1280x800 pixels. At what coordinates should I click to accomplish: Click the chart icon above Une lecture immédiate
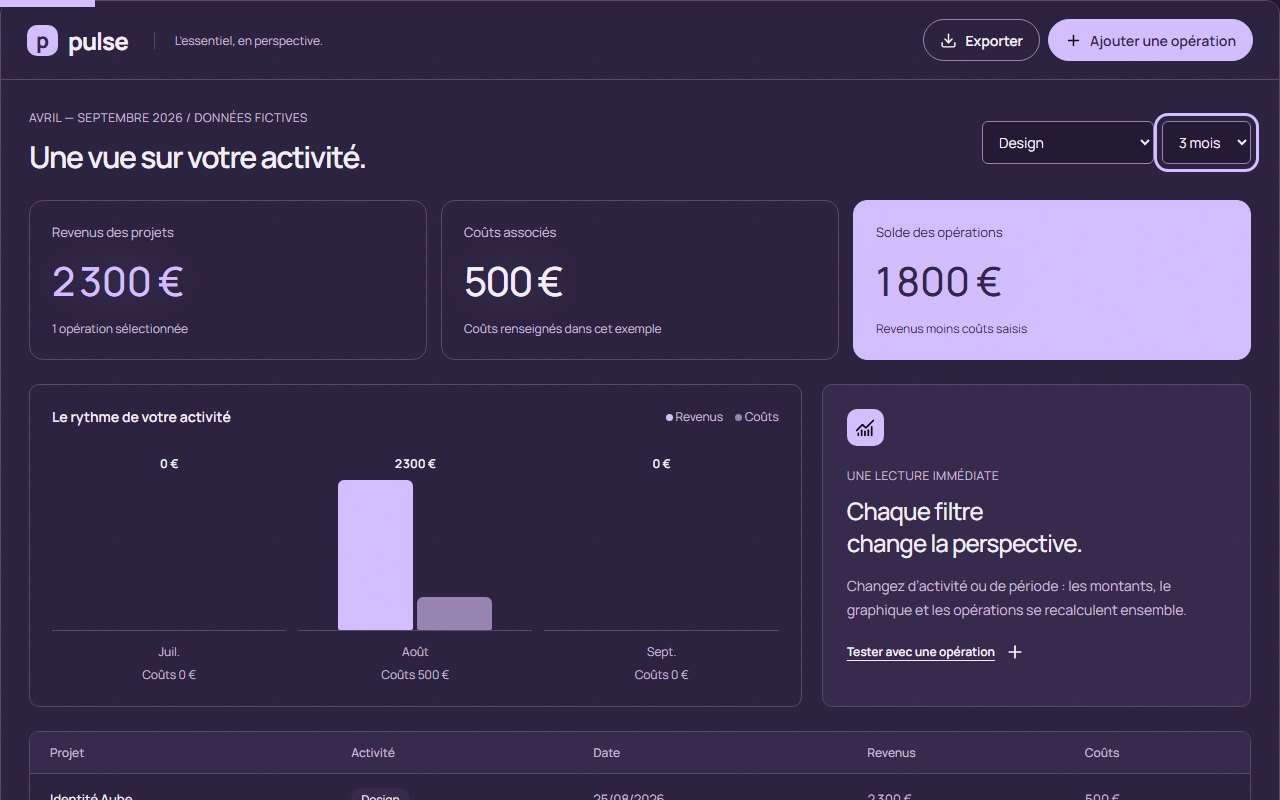click(x=865, y=428)
